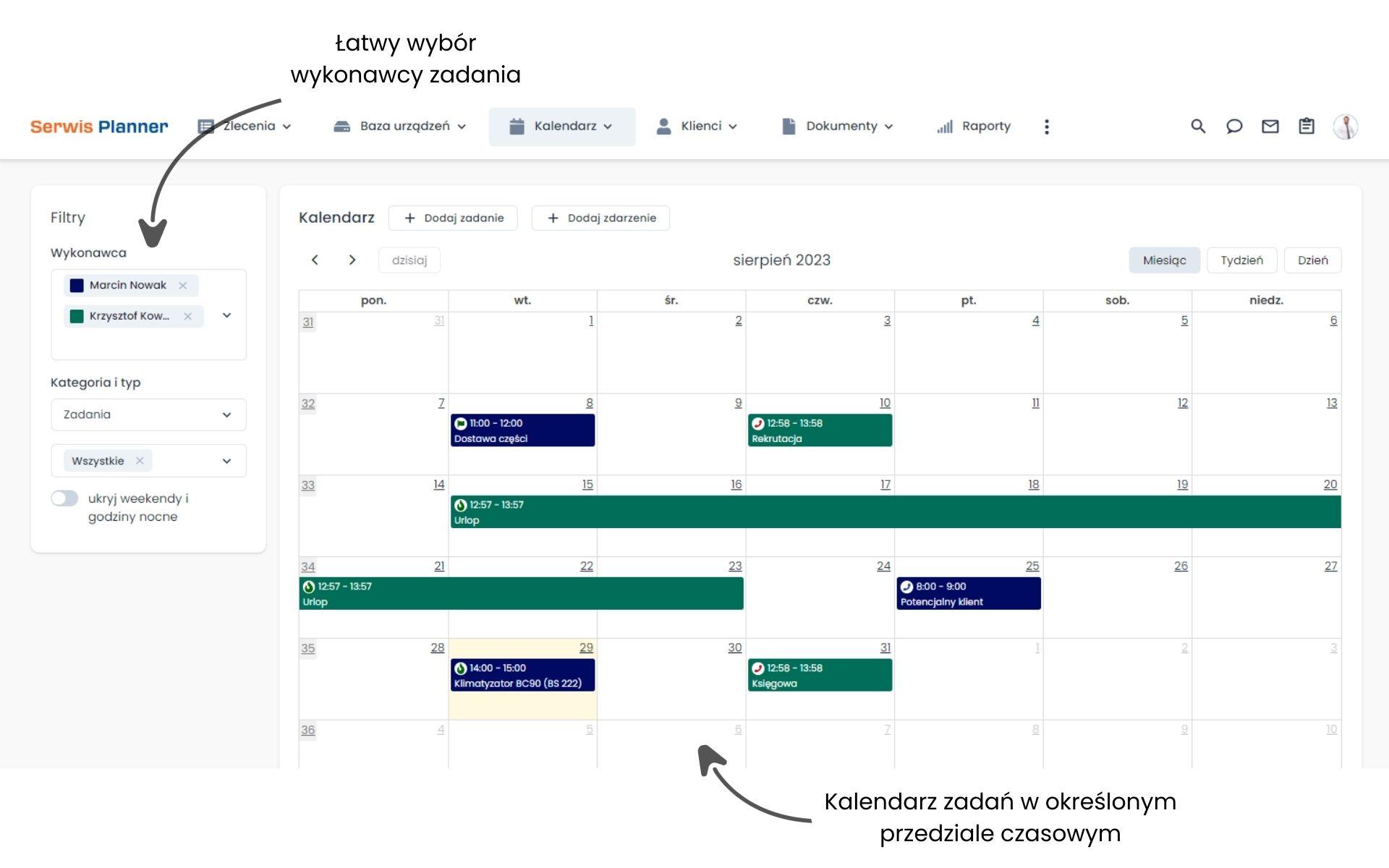This screenshot has height=868, width=1389.
Task: Open the three-dot more menu
Action: click(1046, 127)
